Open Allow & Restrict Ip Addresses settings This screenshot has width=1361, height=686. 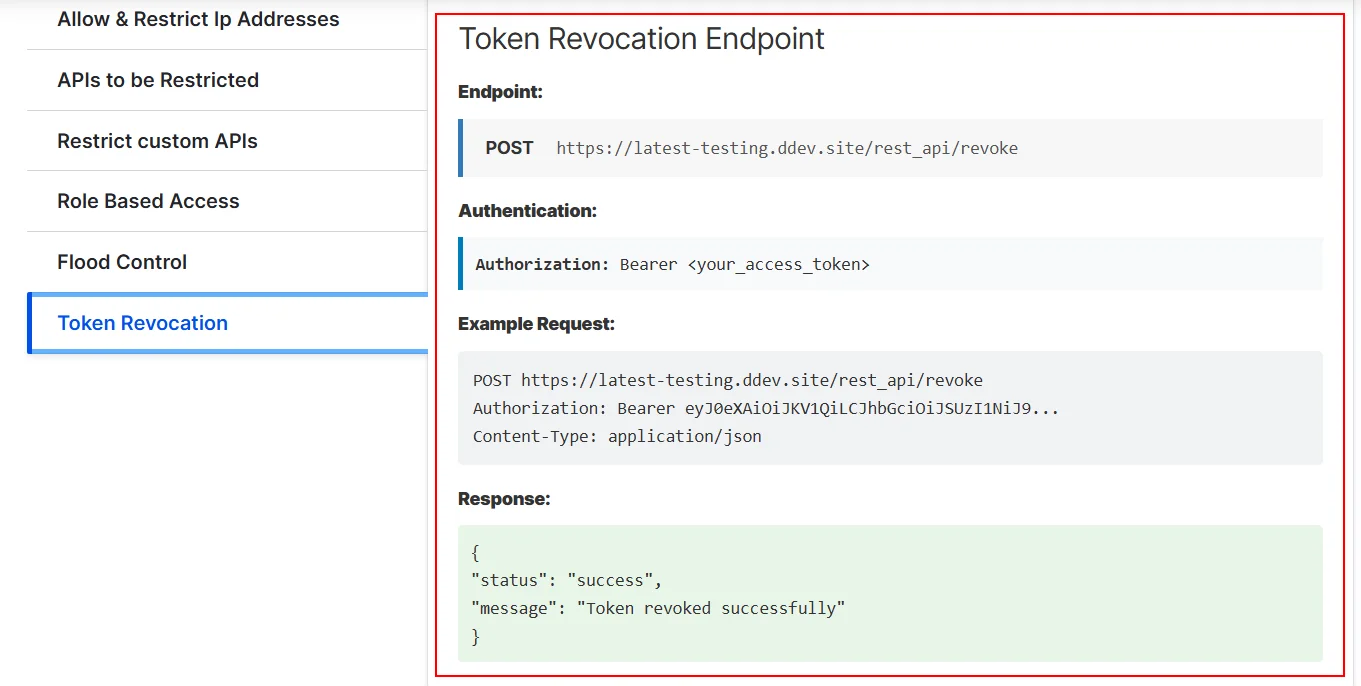(197, 19)
